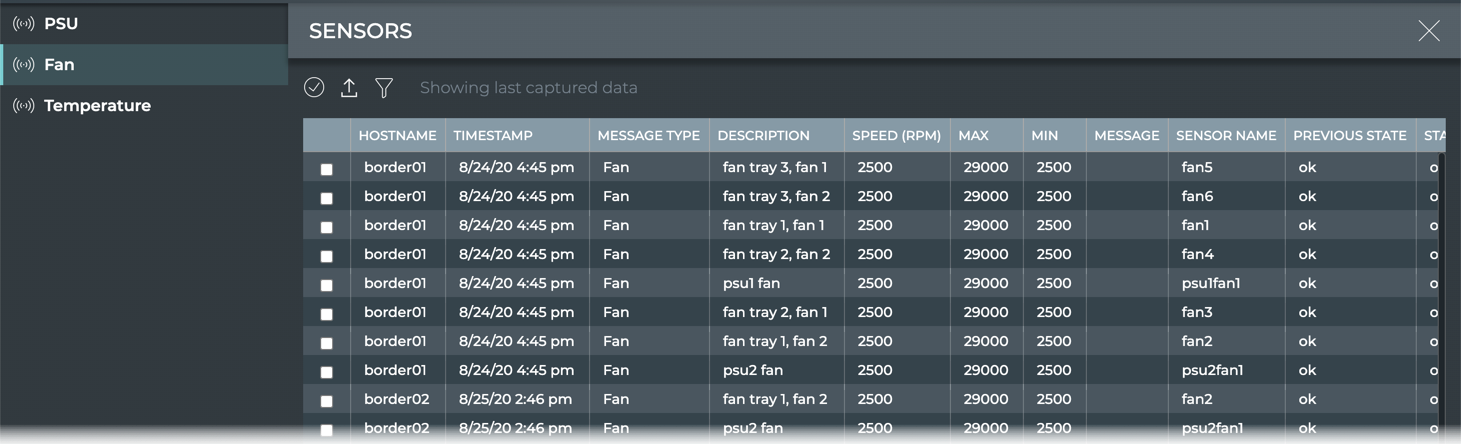The width and height of the screenshot is (1461, 444).
Task: Select the Fan tab in sidebar
Action: click(x=59, y=65)
